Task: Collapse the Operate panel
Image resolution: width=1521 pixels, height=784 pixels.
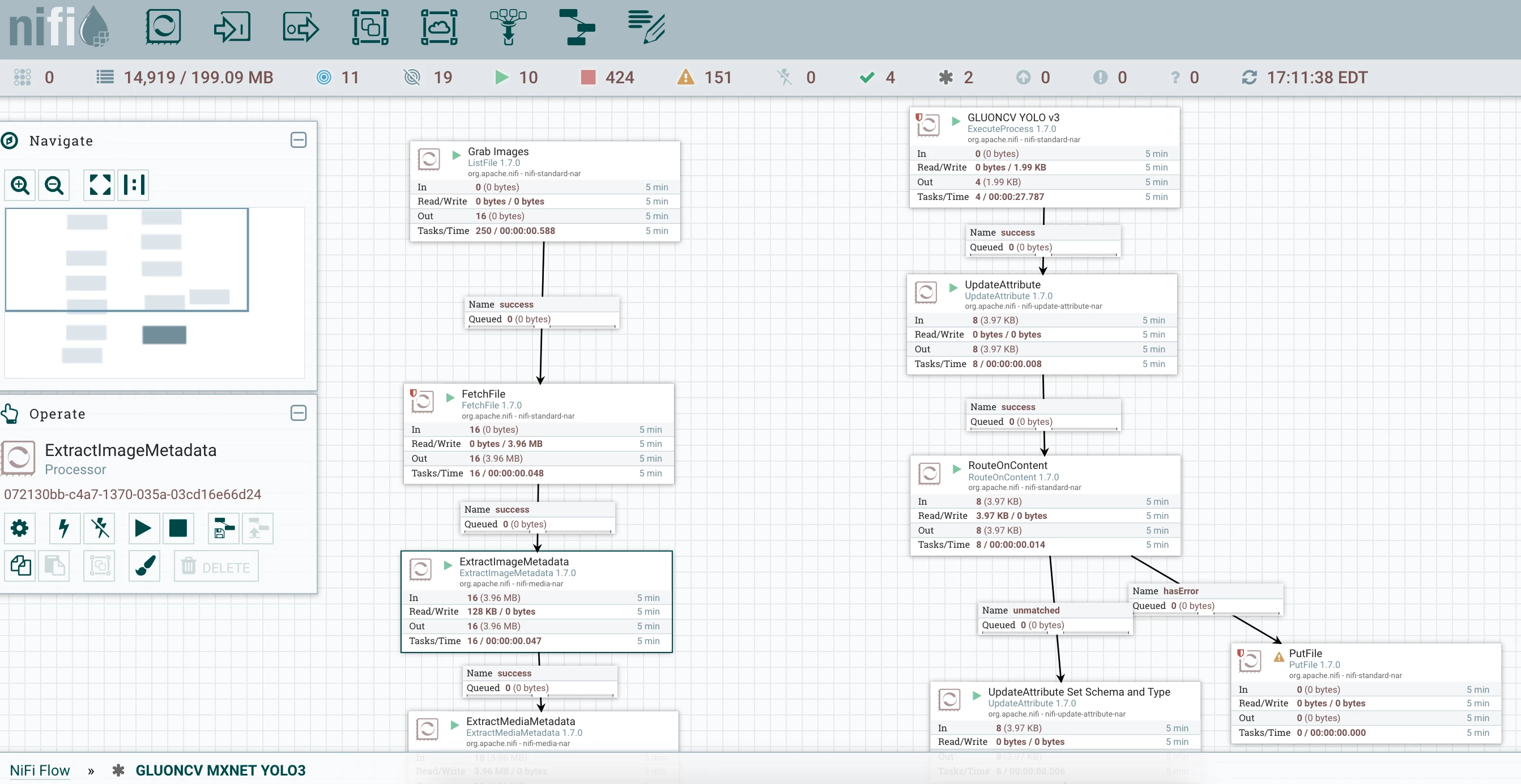Action: click(299, 412)
